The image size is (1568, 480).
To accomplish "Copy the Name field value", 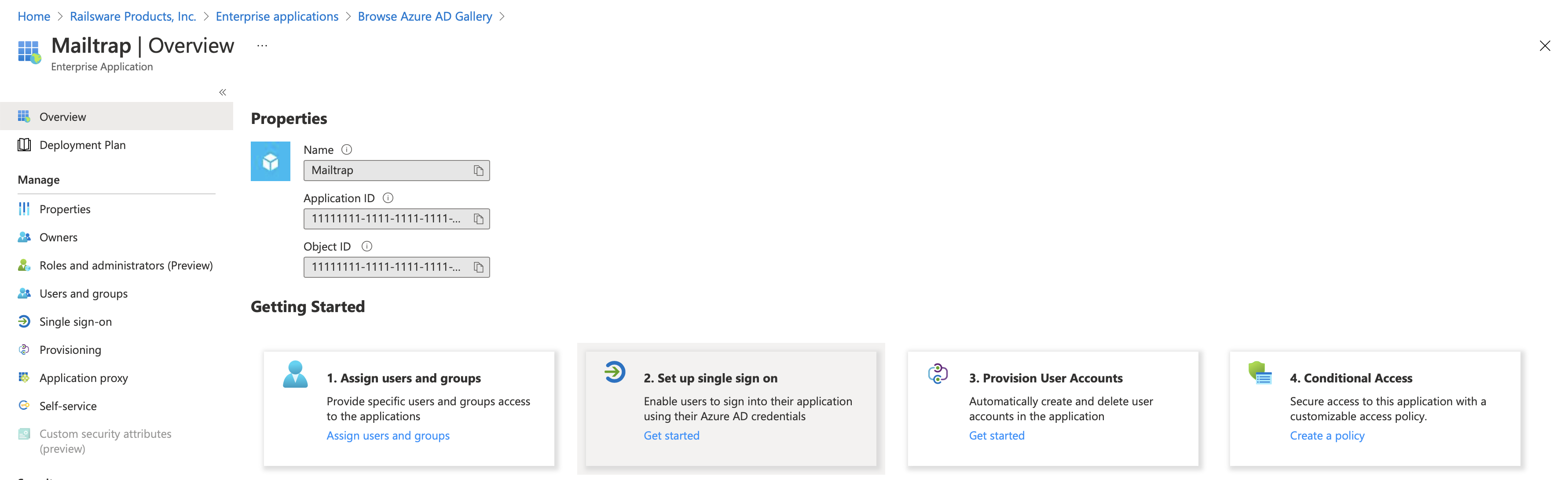I will pos(478,171).
